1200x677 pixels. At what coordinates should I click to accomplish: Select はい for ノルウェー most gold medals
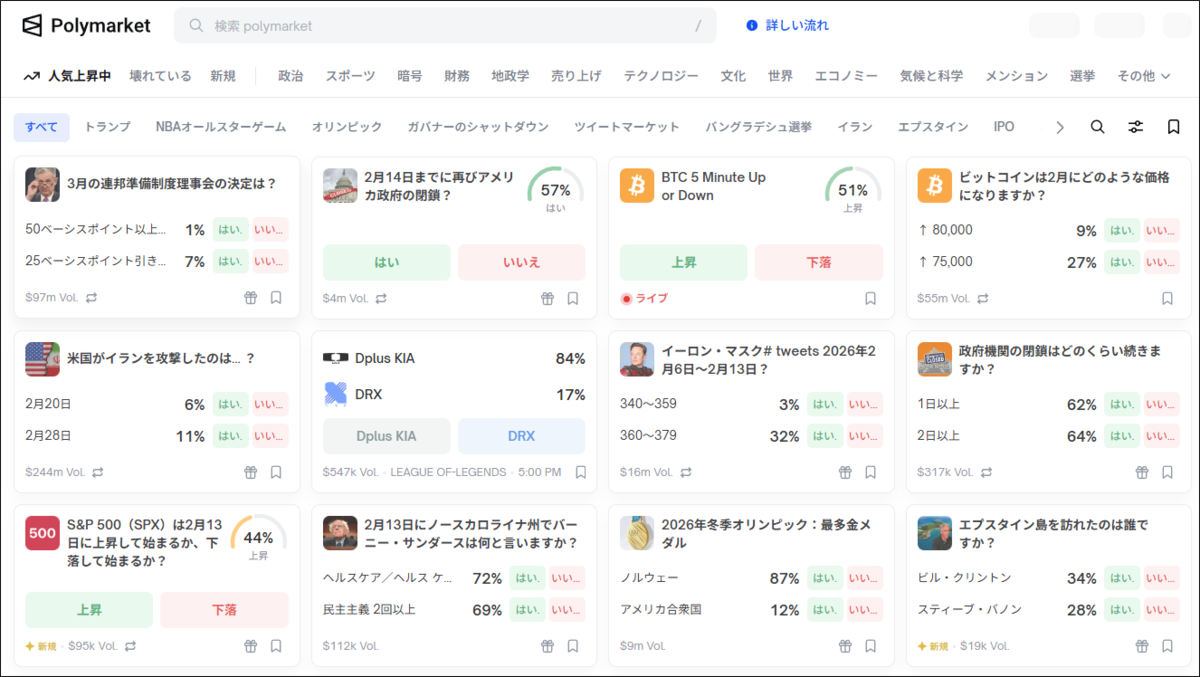click(825, 578)
